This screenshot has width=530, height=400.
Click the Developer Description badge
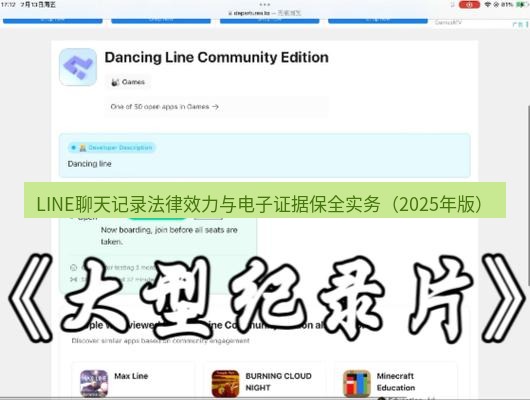pos(112,148)
